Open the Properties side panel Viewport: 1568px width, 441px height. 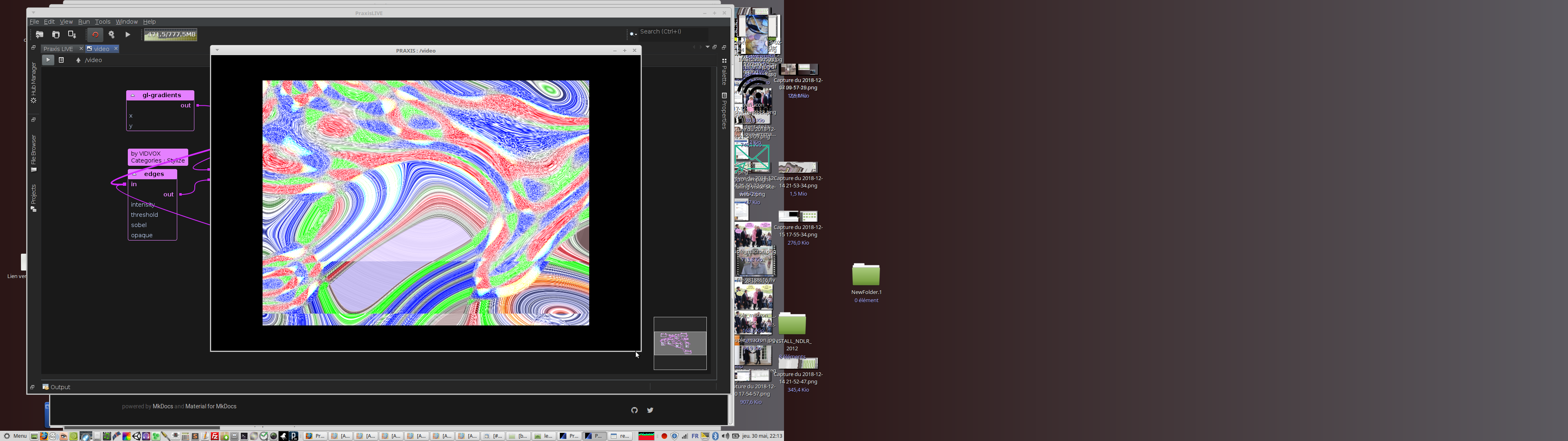tap(724, 111)
